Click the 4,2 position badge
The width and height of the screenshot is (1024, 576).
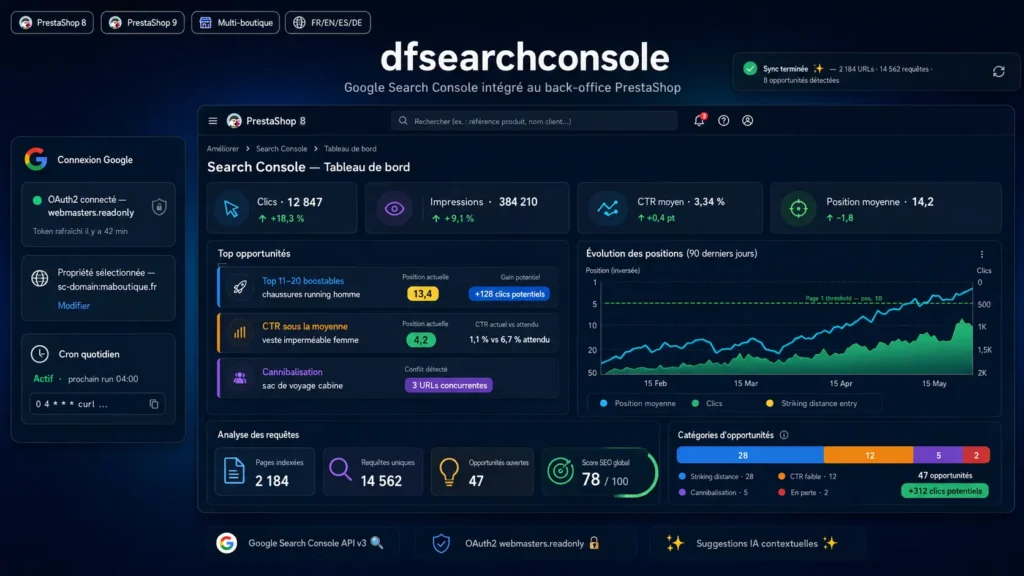tap(421, 340)
